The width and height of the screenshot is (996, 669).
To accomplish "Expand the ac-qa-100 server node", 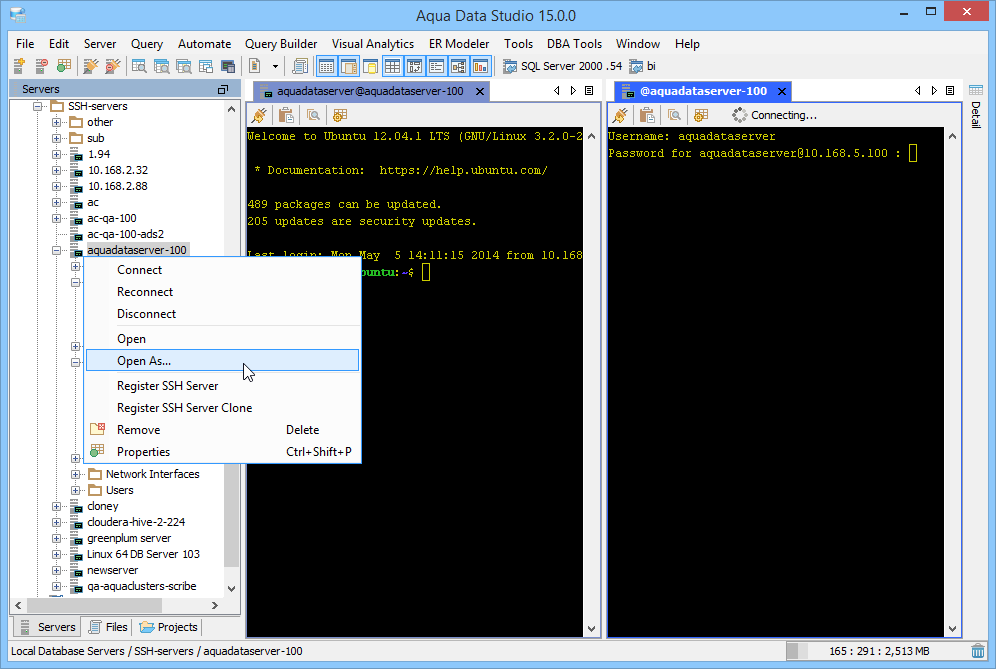I will (x=57, y=218).
